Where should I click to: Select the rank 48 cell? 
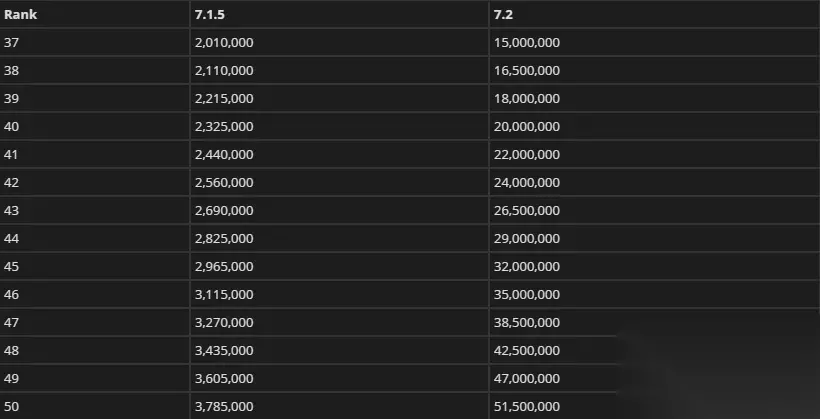pos(12,350)
